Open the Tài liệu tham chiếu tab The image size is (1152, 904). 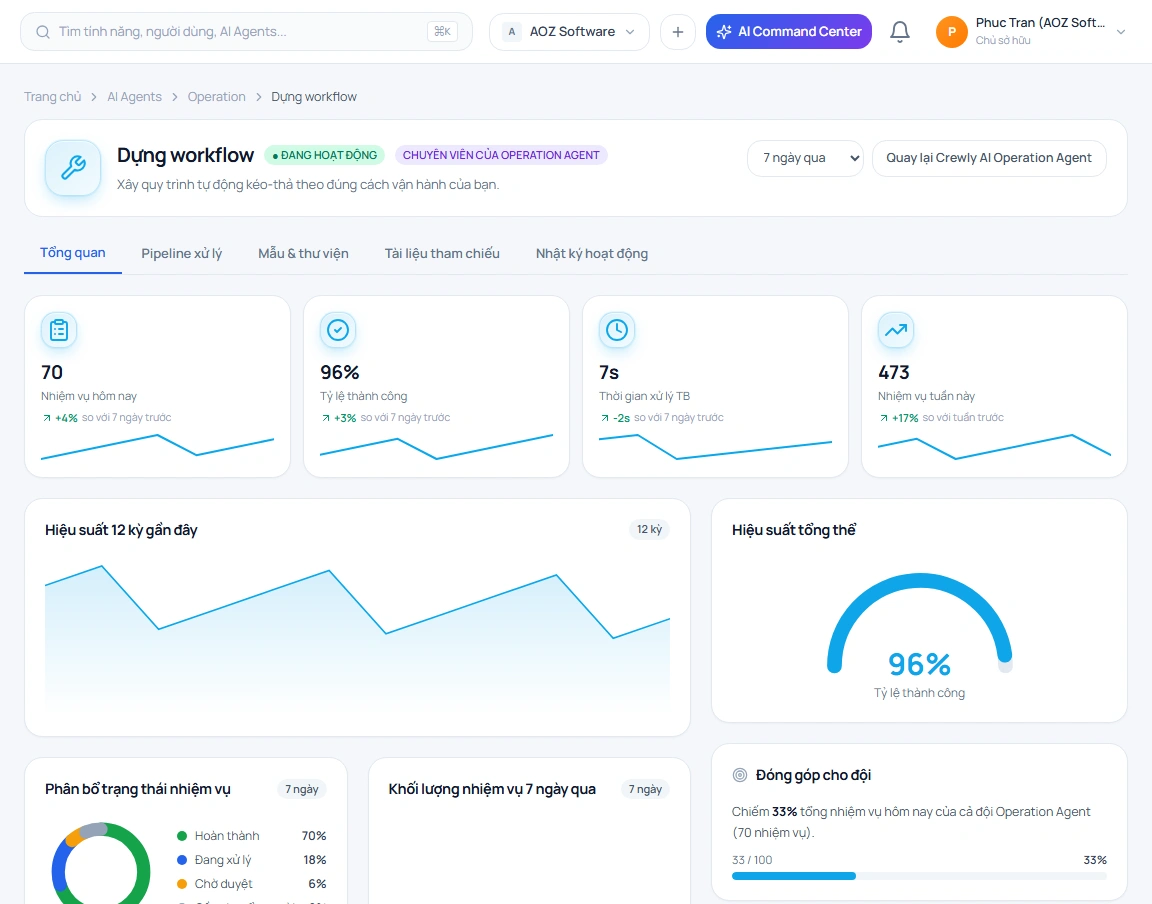[442, 254]
